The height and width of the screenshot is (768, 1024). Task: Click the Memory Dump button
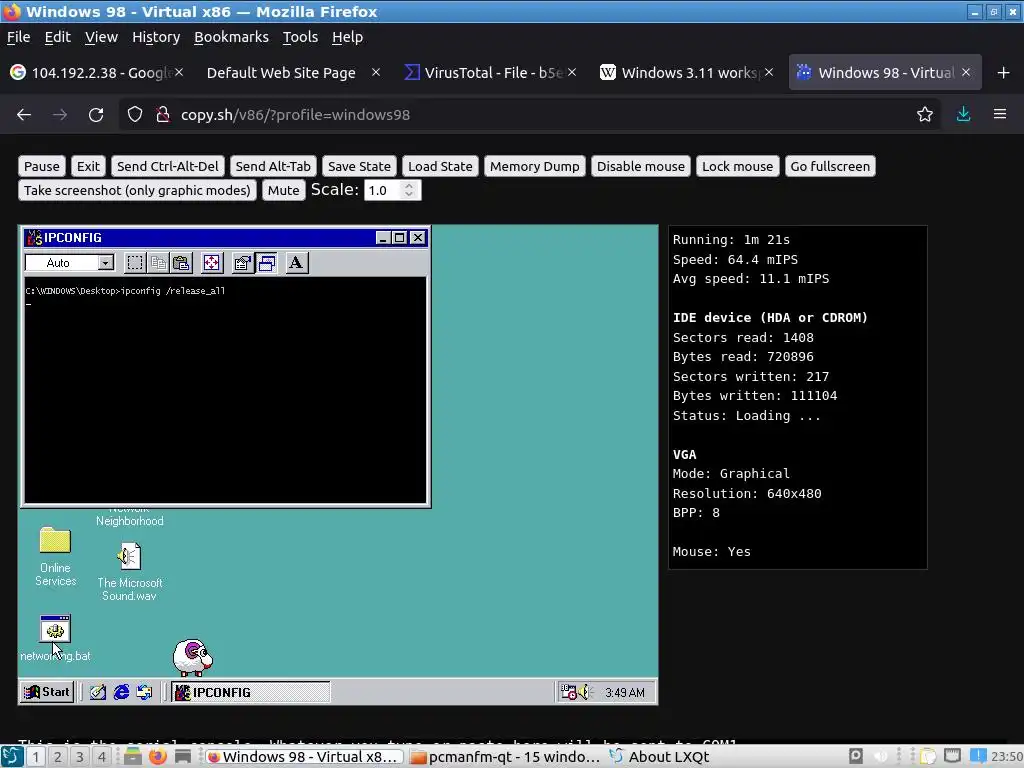534,167
